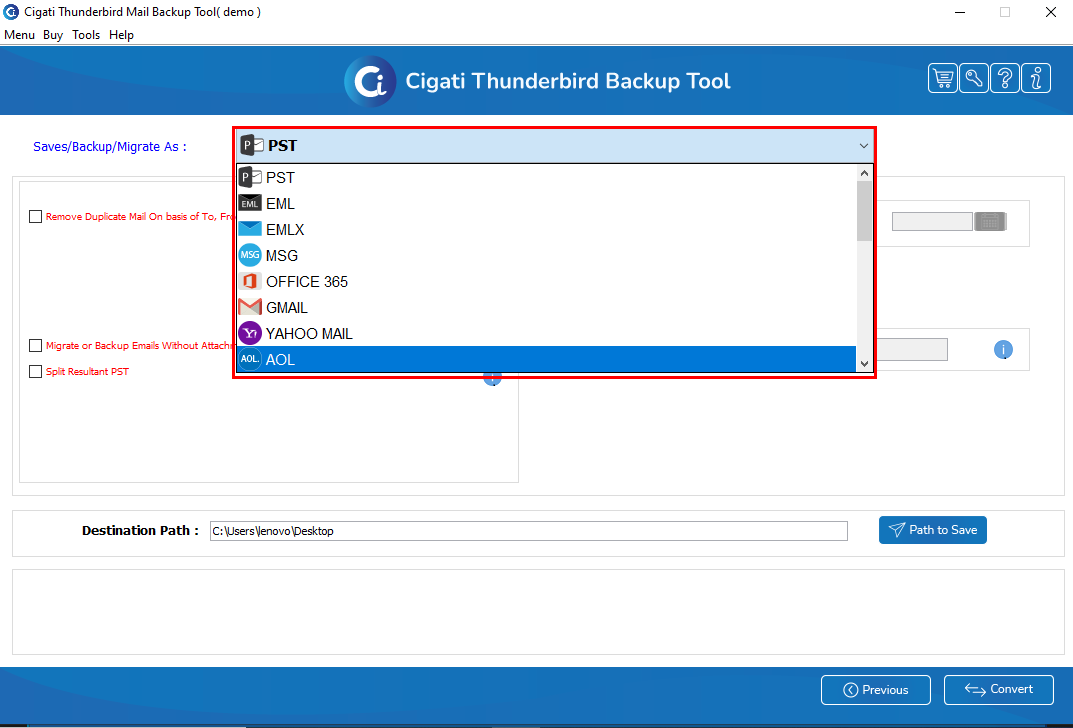Image resolution: width=1073 pixels, height=728 pixels.
Task: Click the date input field beside calendar
Action: (932, 221)
